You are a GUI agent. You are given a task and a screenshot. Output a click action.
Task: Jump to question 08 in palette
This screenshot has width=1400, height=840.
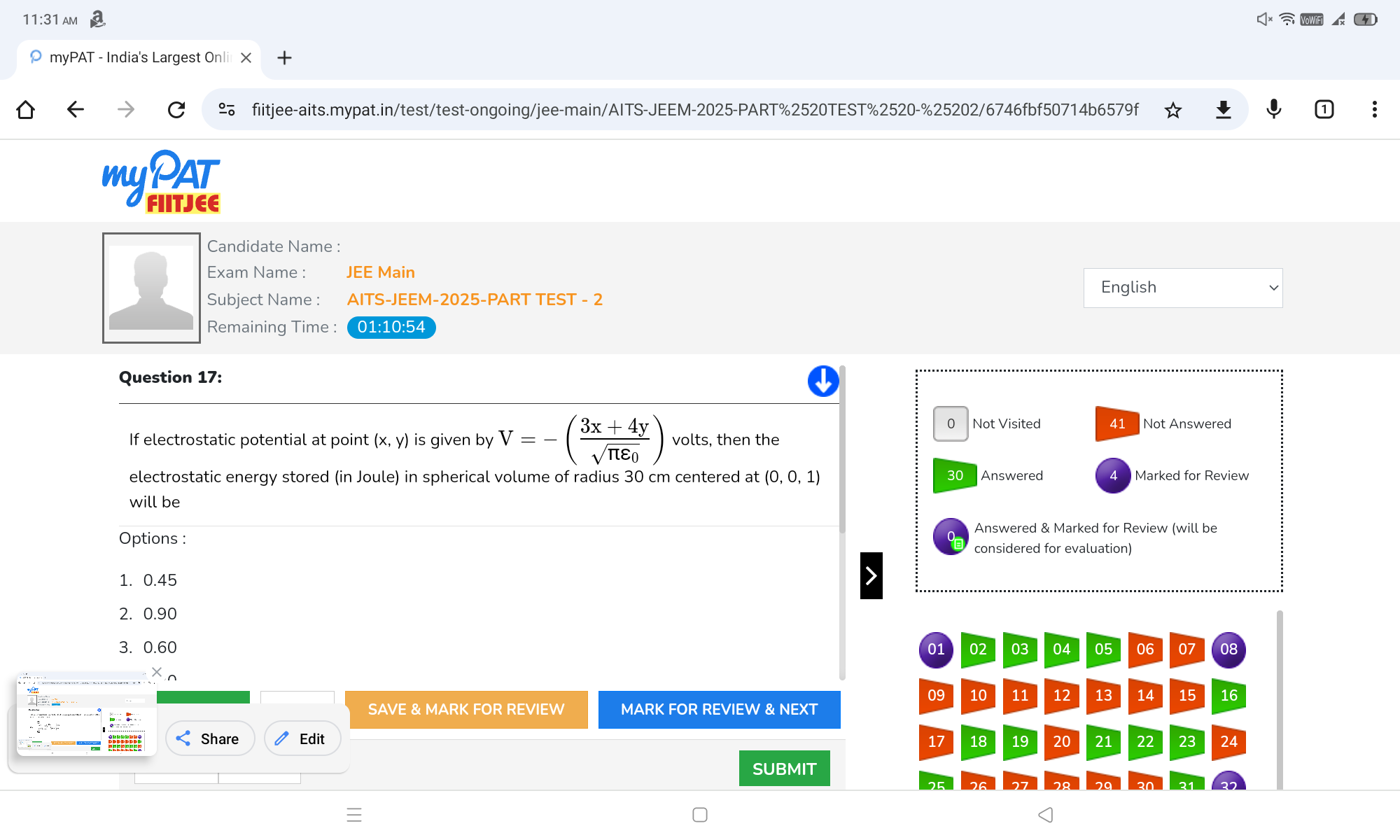click(x=1229, y=650)
